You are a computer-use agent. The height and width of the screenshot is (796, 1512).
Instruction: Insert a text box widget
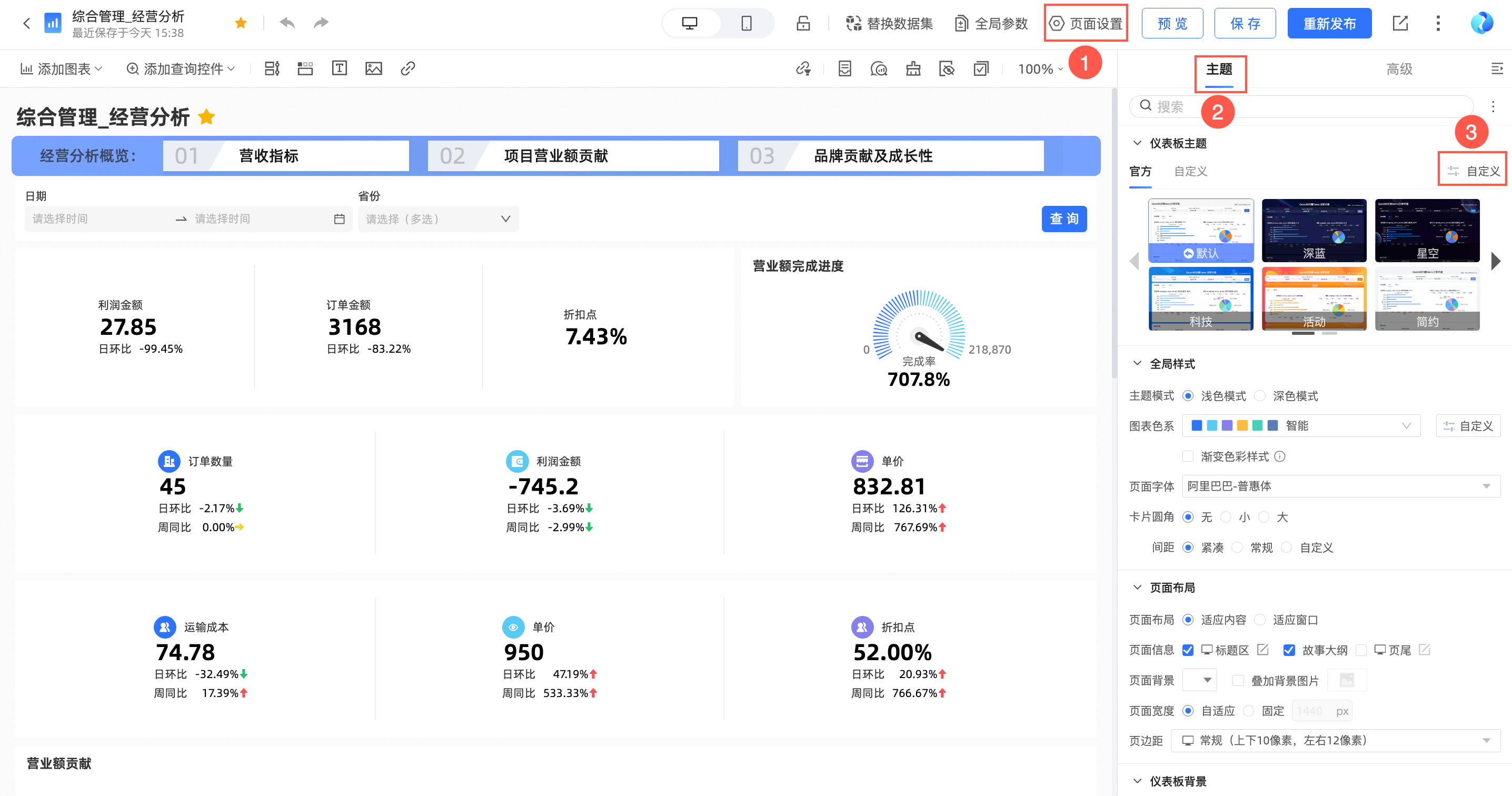(339, 68)
